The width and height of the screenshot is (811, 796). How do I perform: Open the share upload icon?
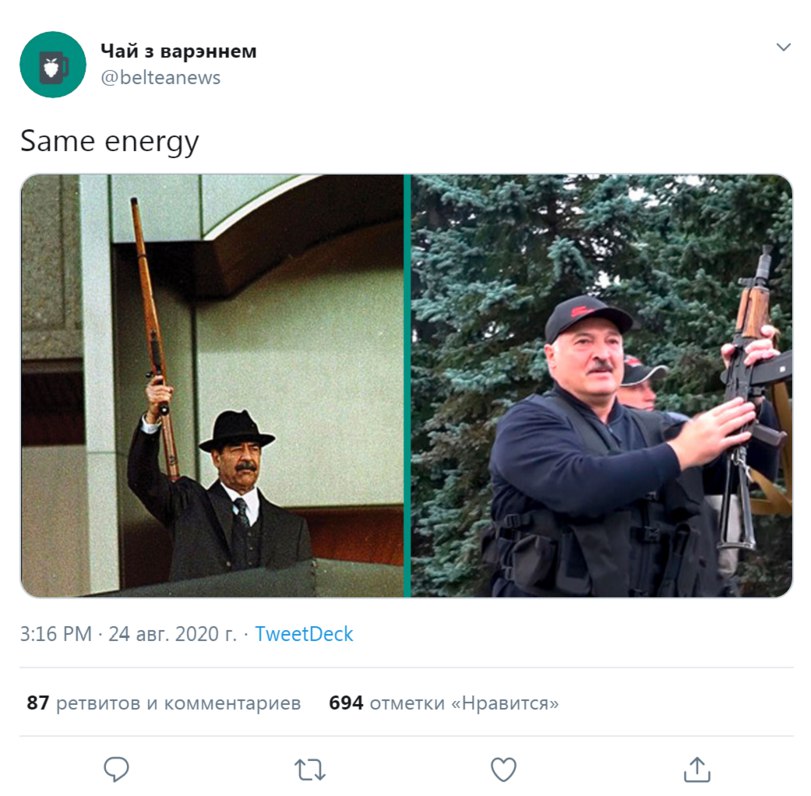tap(697, 769)
